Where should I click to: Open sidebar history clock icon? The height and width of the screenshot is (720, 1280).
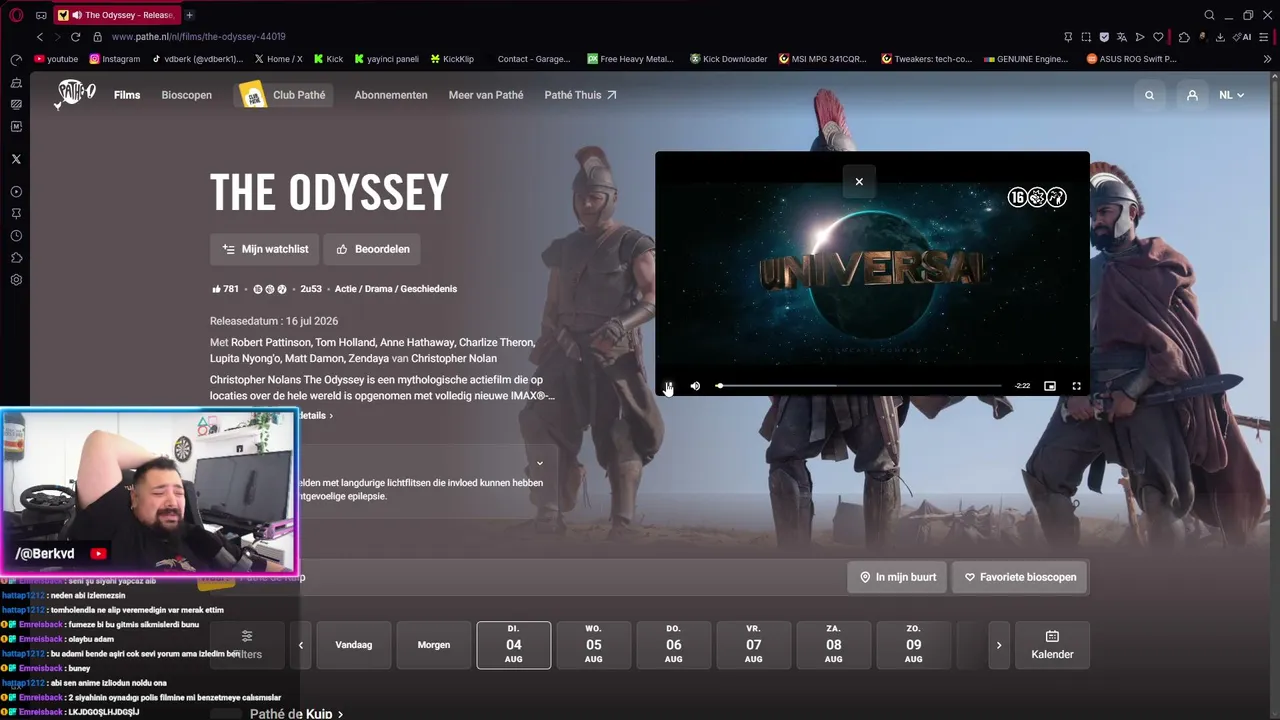16,236
